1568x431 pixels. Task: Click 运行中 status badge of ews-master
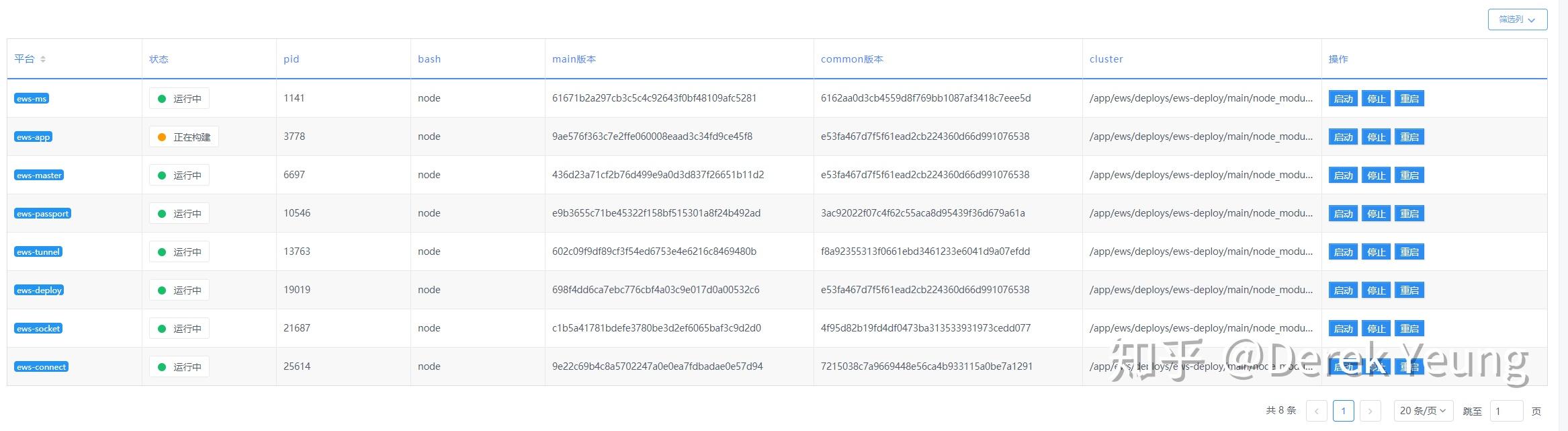coord(179,175)
